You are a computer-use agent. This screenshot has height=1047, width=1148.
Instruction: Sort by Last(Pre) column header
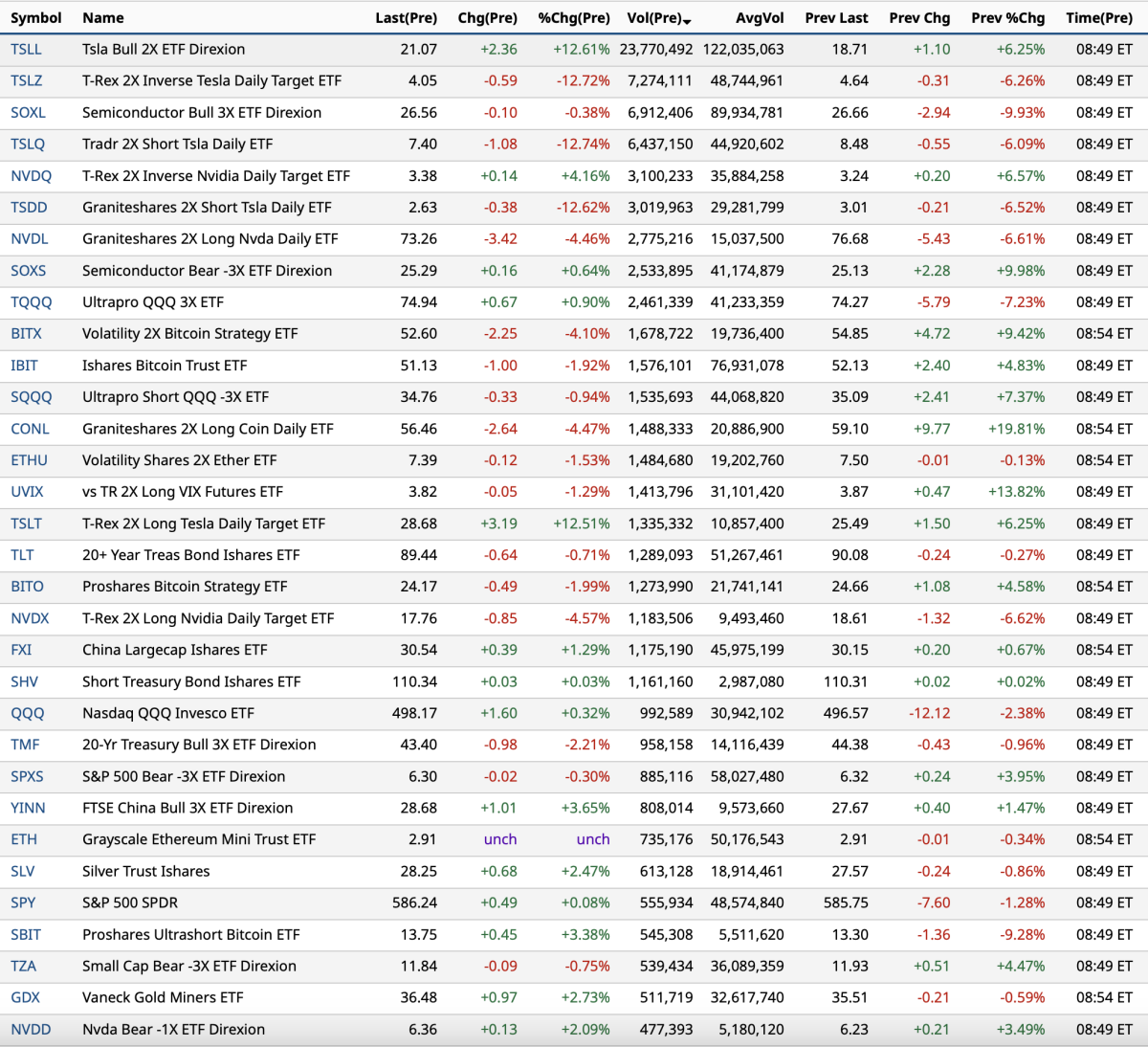pyautogui.click(x=406, y=18)
